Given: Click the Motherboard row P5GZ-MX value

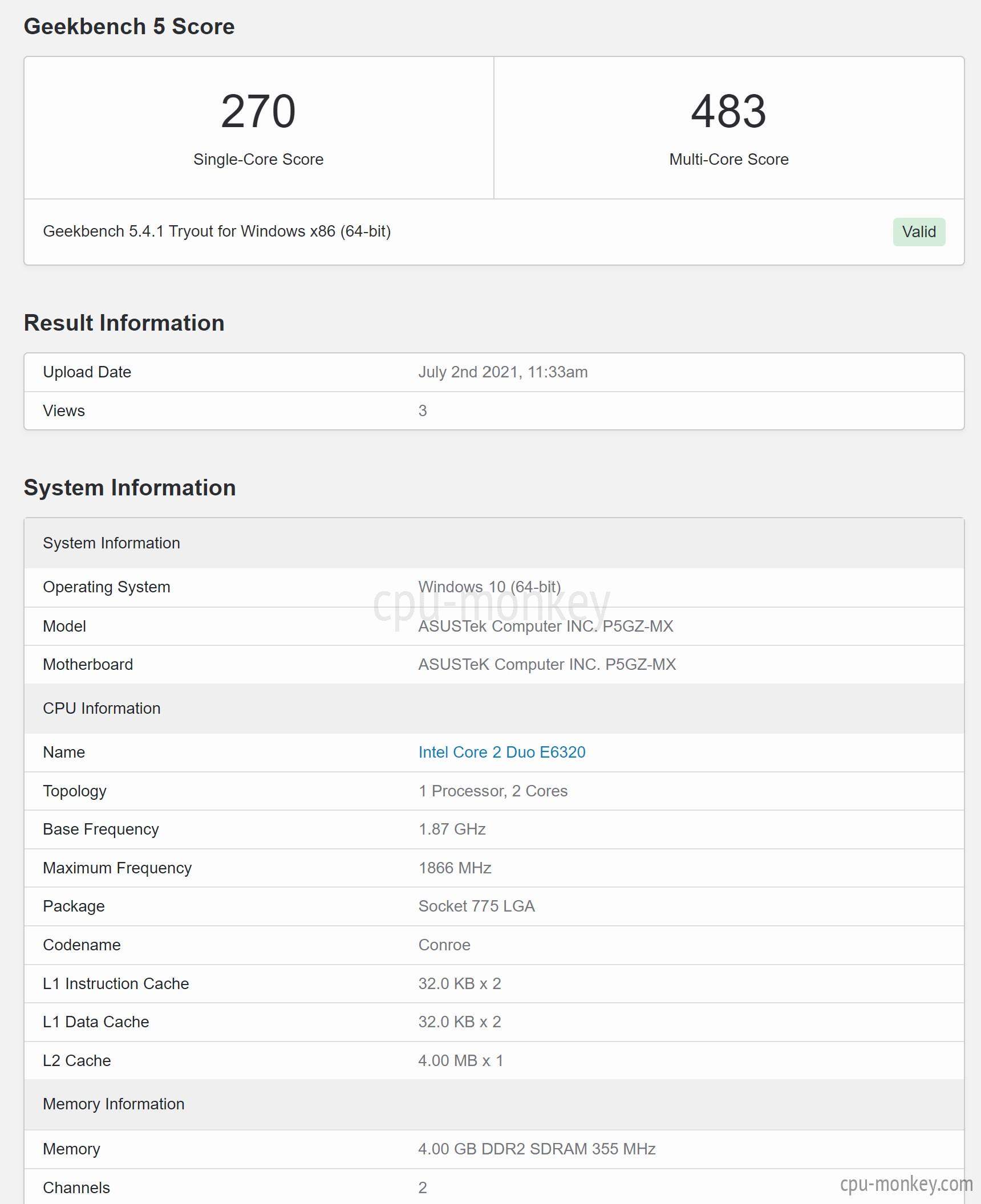Looking at the screenshot, I should (547, 664).
